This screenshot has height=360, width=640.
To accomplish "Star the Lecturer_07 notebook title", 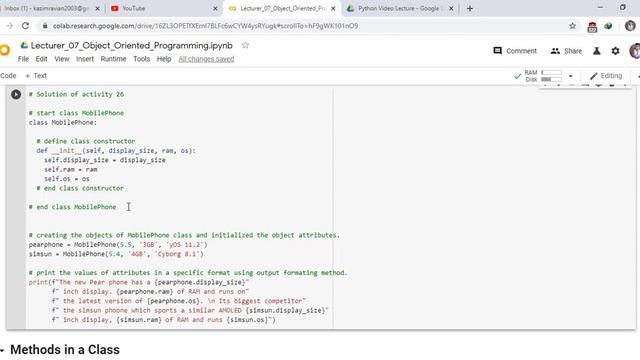I will (245, 45).
